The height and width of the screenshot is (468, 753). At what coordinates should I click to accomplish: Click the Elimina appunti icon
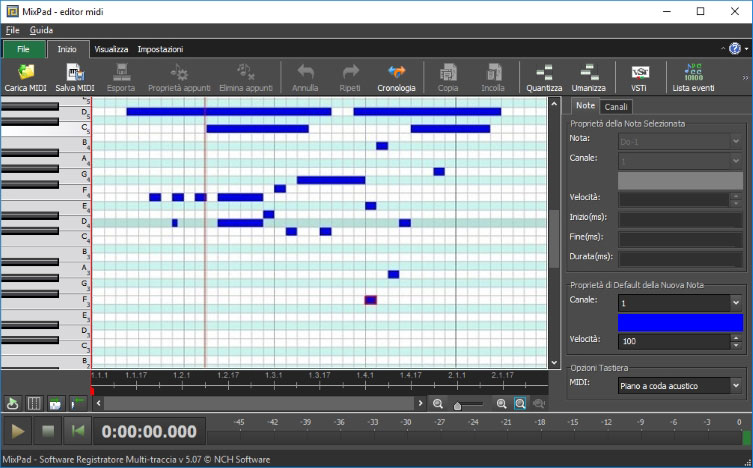pyautogui.click(x=246, y=72)
